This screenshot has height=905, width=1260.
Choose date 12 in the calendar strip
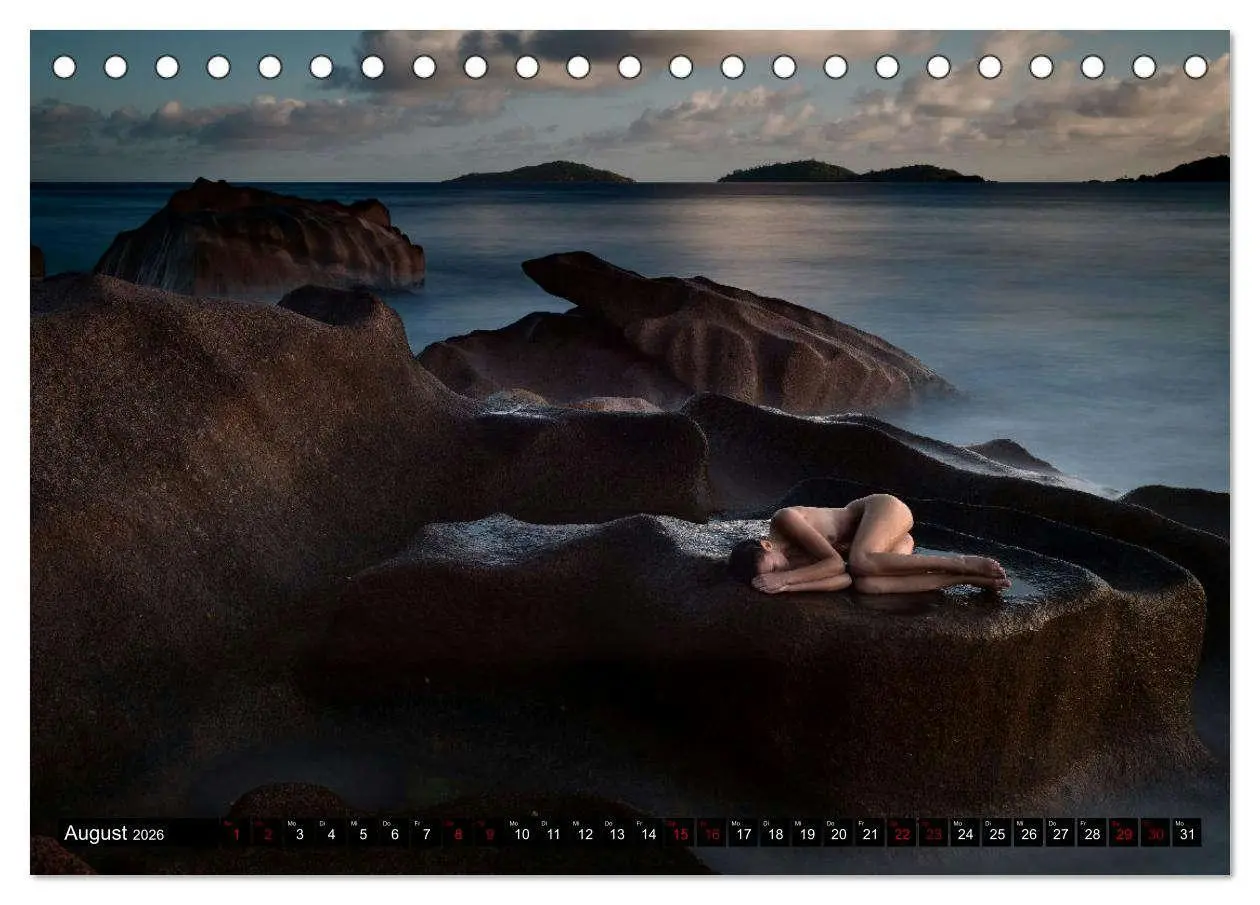pyautogui.click(x=585, y=832)
